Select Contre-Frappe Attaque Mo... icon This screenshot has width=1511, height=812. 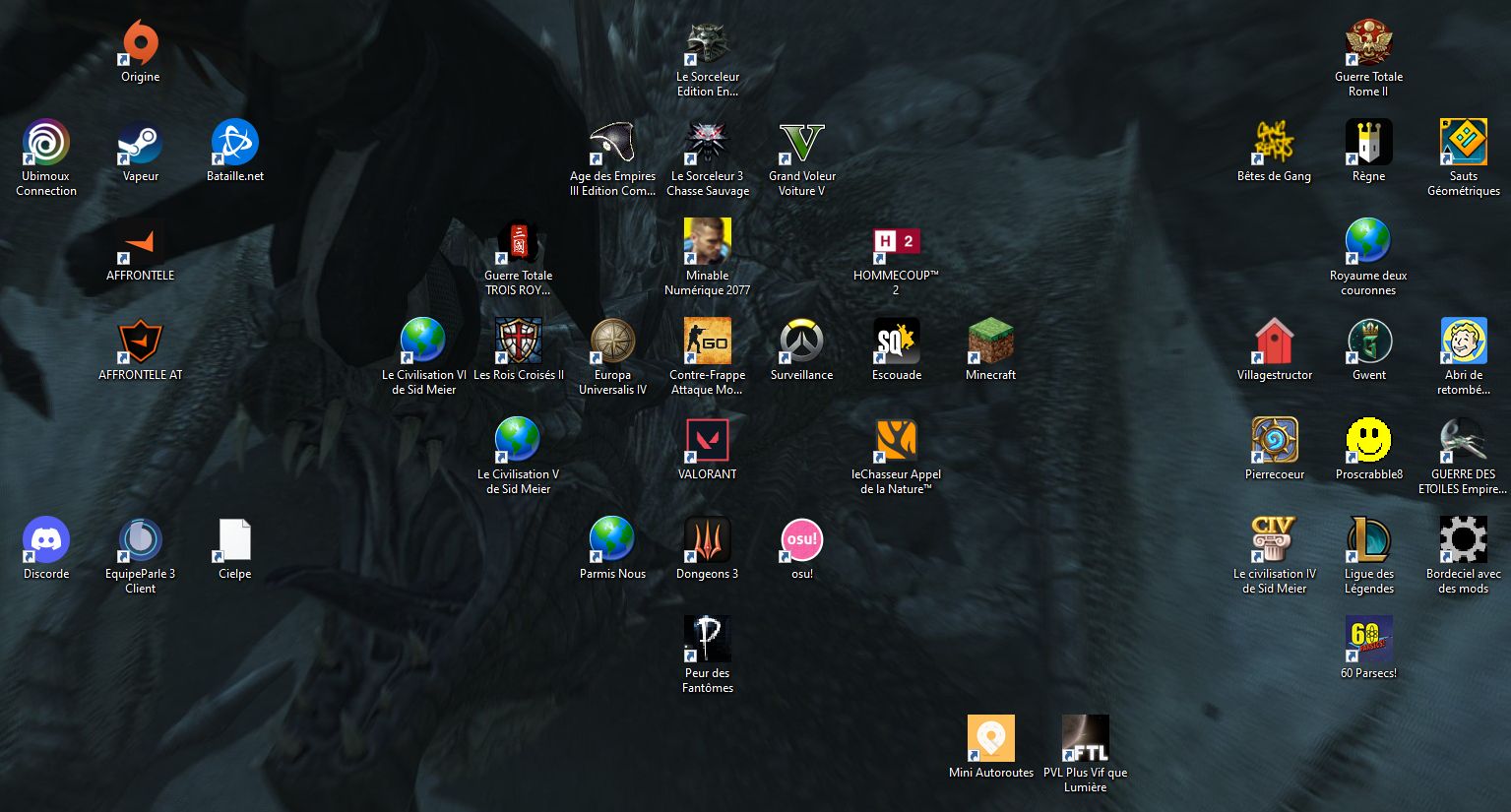[x=708, y=342]
